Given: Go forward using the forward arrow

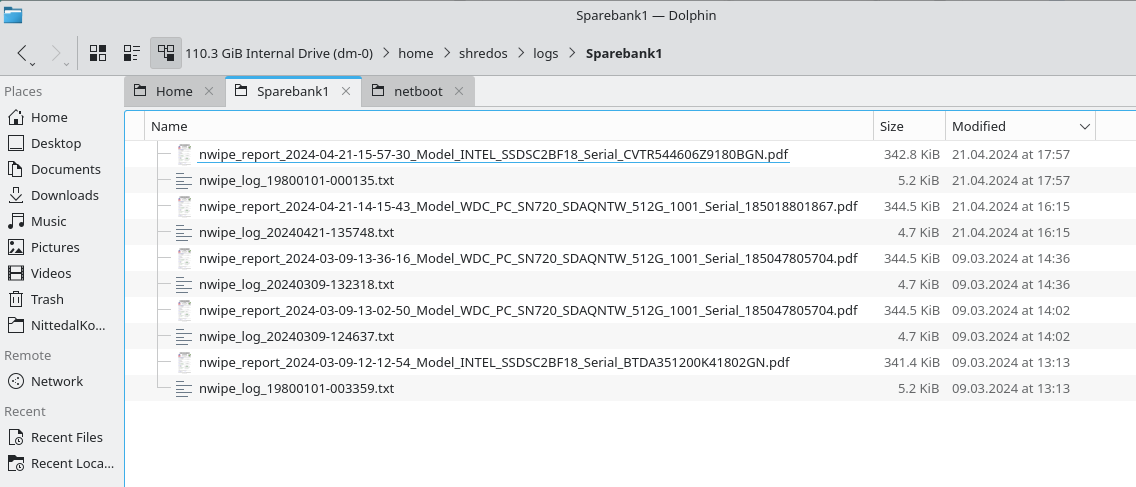Looking at the screenshot, I should pyautogui.click(x=56, y=53).
